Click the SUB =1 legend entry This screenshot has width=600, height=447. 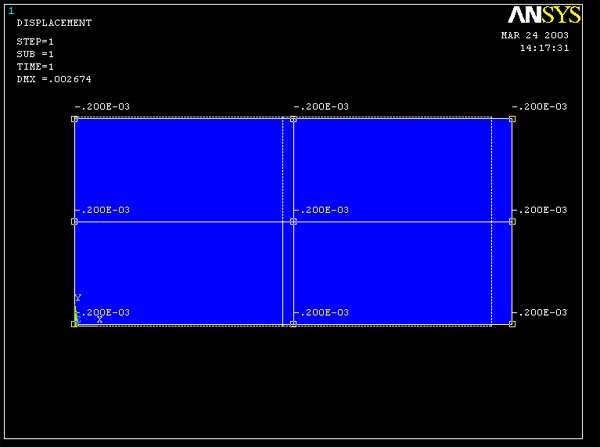click(35, 54)
